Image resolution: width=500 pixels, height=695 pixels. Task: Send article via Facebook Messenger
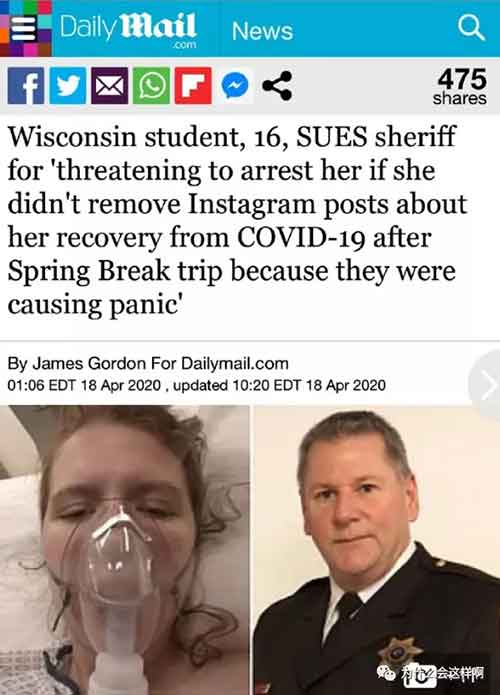click(x=235, y=86)
